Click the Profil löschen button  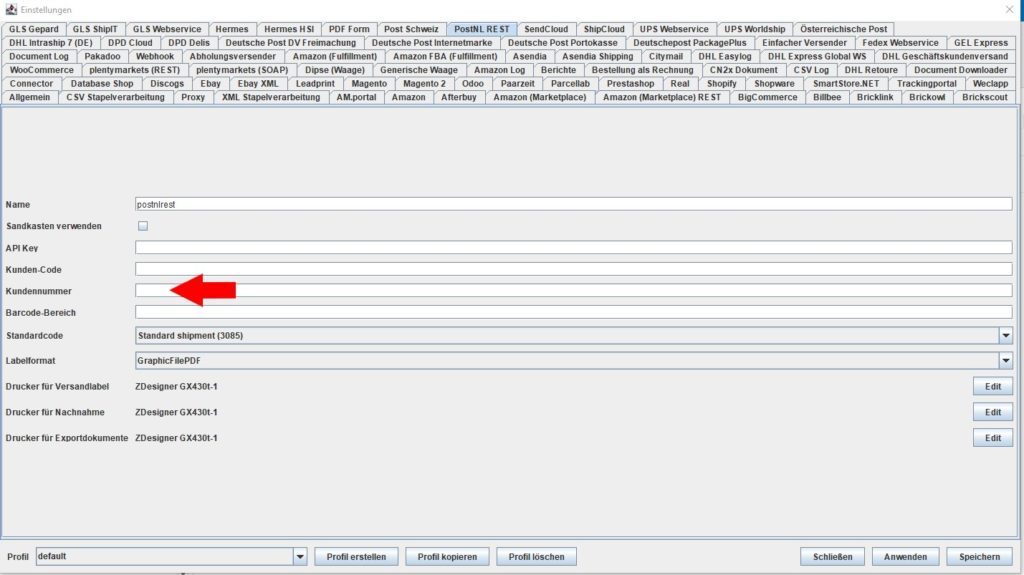(536, 557)
